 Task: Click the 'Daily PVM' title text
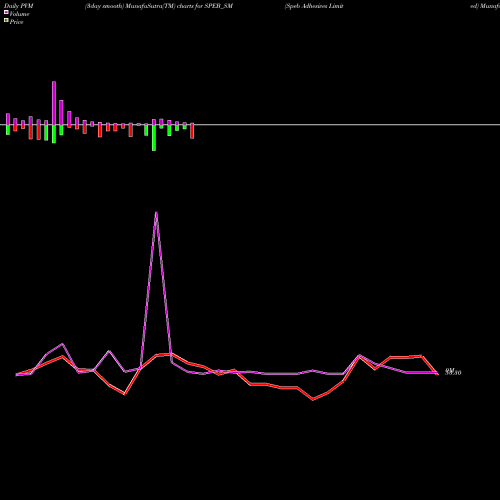(x=19, y=6)
